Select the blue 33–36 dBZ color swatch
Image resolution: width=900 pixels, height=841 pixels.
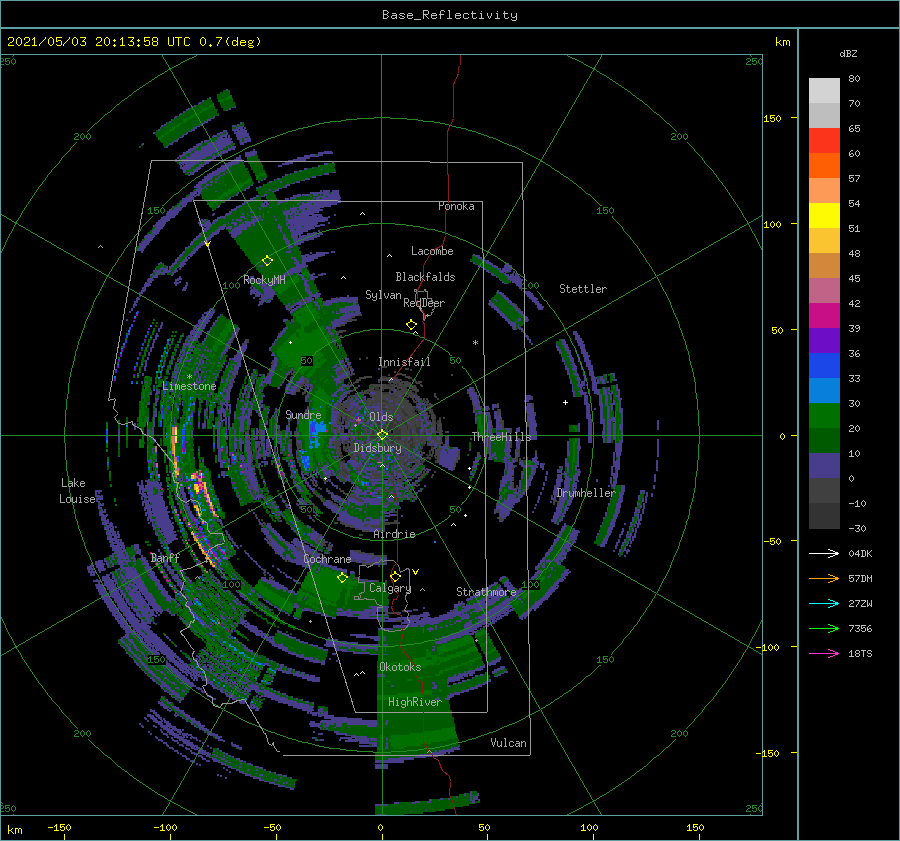click(x=824, y=366)
